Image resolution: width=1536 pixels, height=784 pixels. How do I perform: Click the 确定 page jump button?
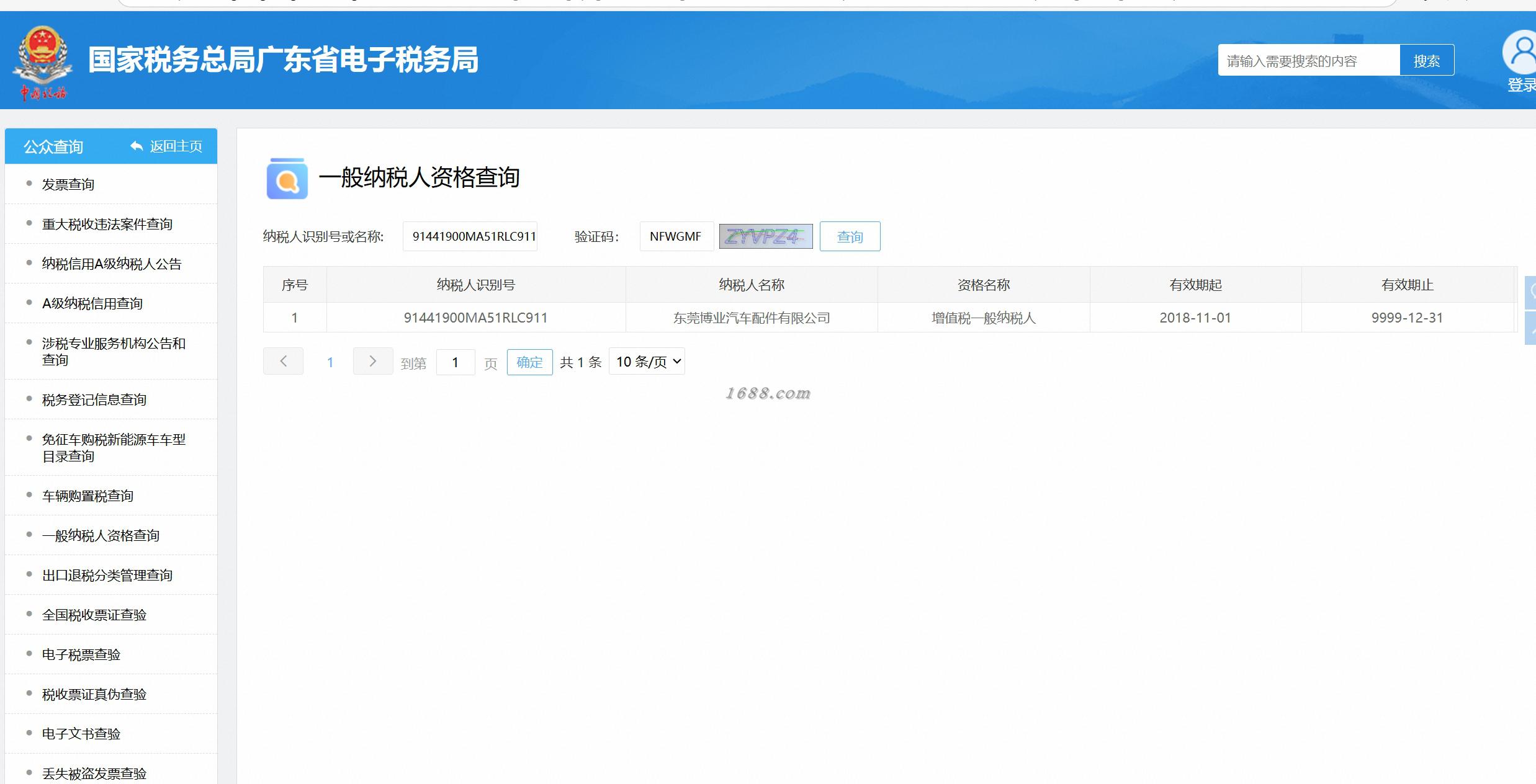(x=529, y=362)
